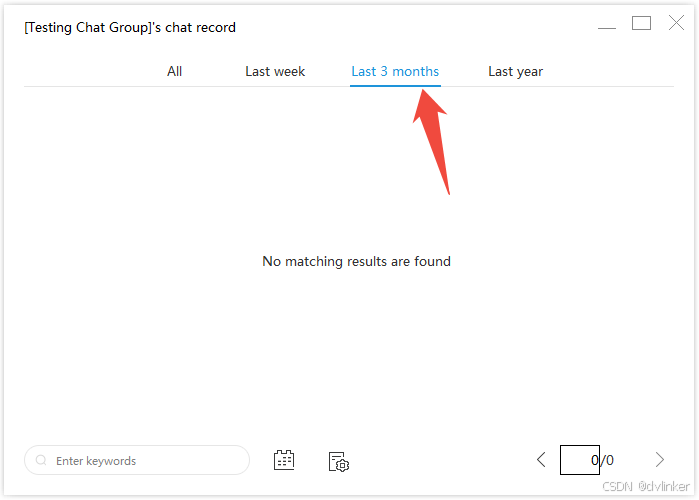Select the Last 3 months tab

tap(395, 71)
